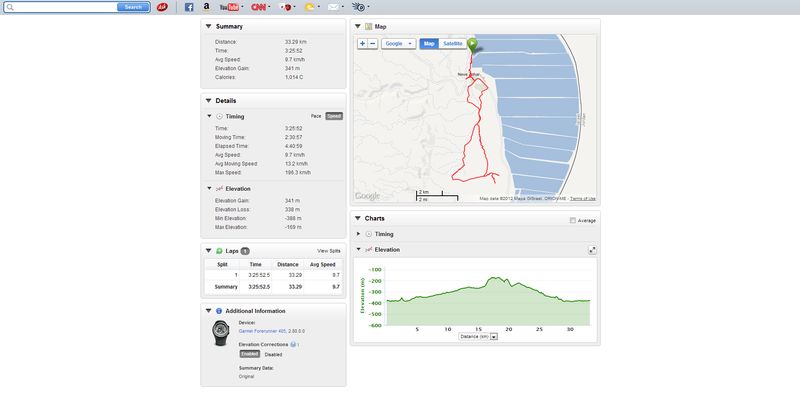Screen dimensions: 800x394
Task: Click Max Speed value 196.3 km/h
Action: (x=298, y=173)
